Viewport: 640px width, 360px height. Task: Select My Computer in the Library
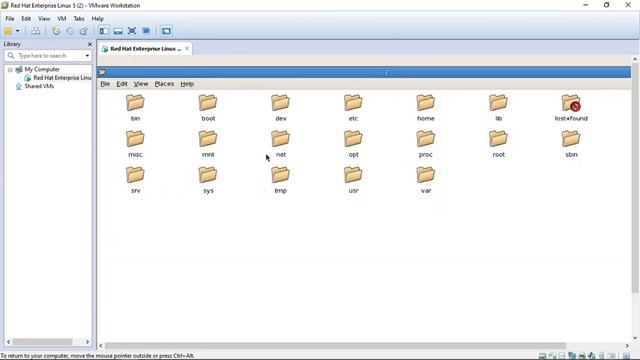(42, 70)
